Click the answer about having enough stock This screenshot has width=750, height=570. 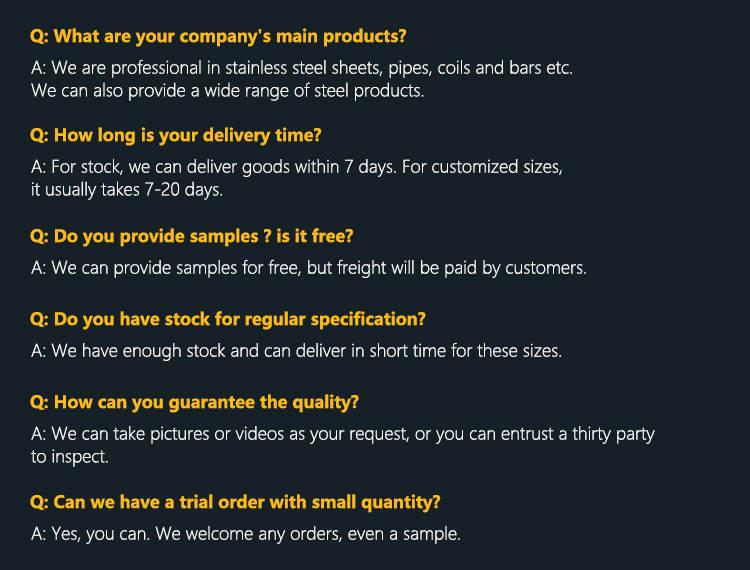pos(296,351)
